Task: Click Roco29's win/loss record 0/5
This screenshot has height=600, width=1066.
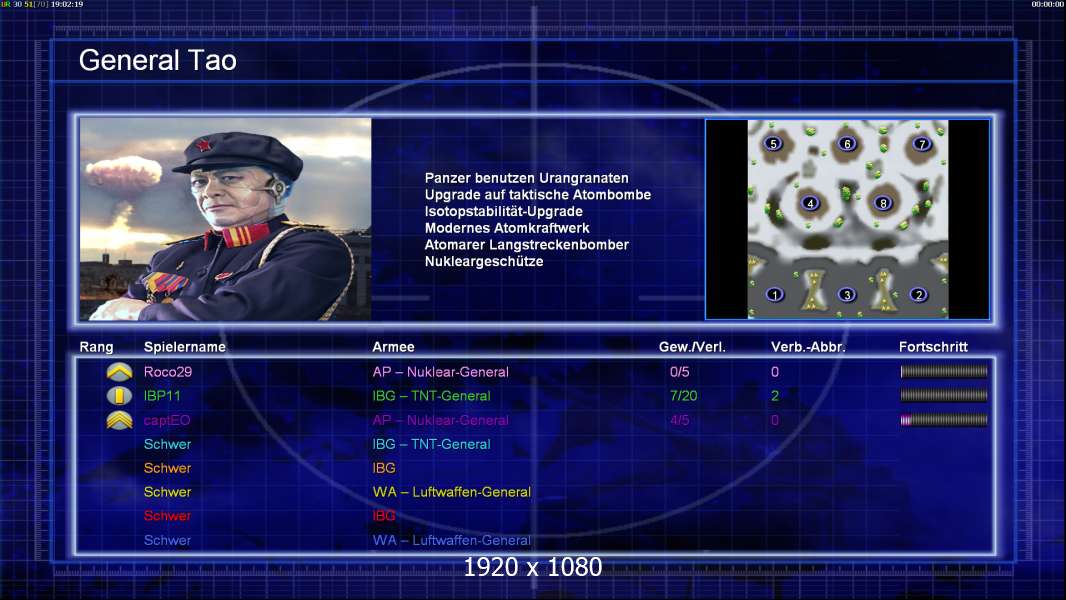Action: (x=679, y=372)
